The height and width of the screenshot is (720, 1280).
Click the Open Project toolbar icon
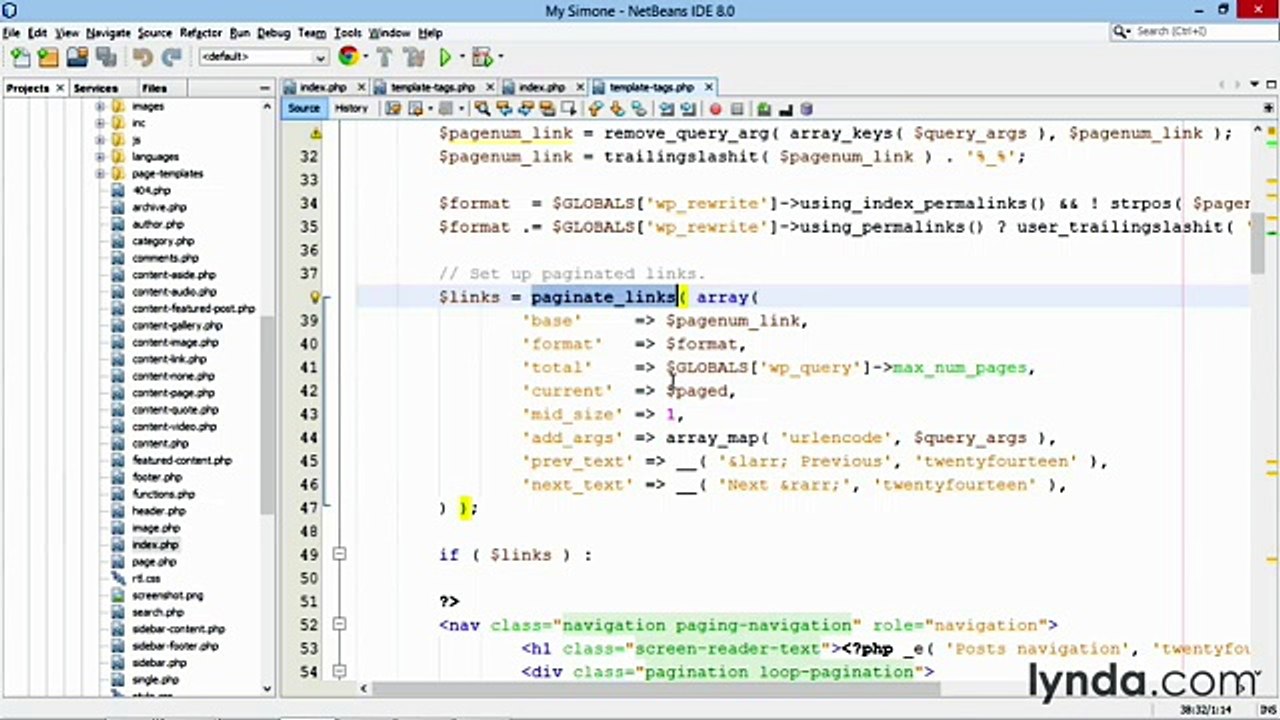click(77, 57)
